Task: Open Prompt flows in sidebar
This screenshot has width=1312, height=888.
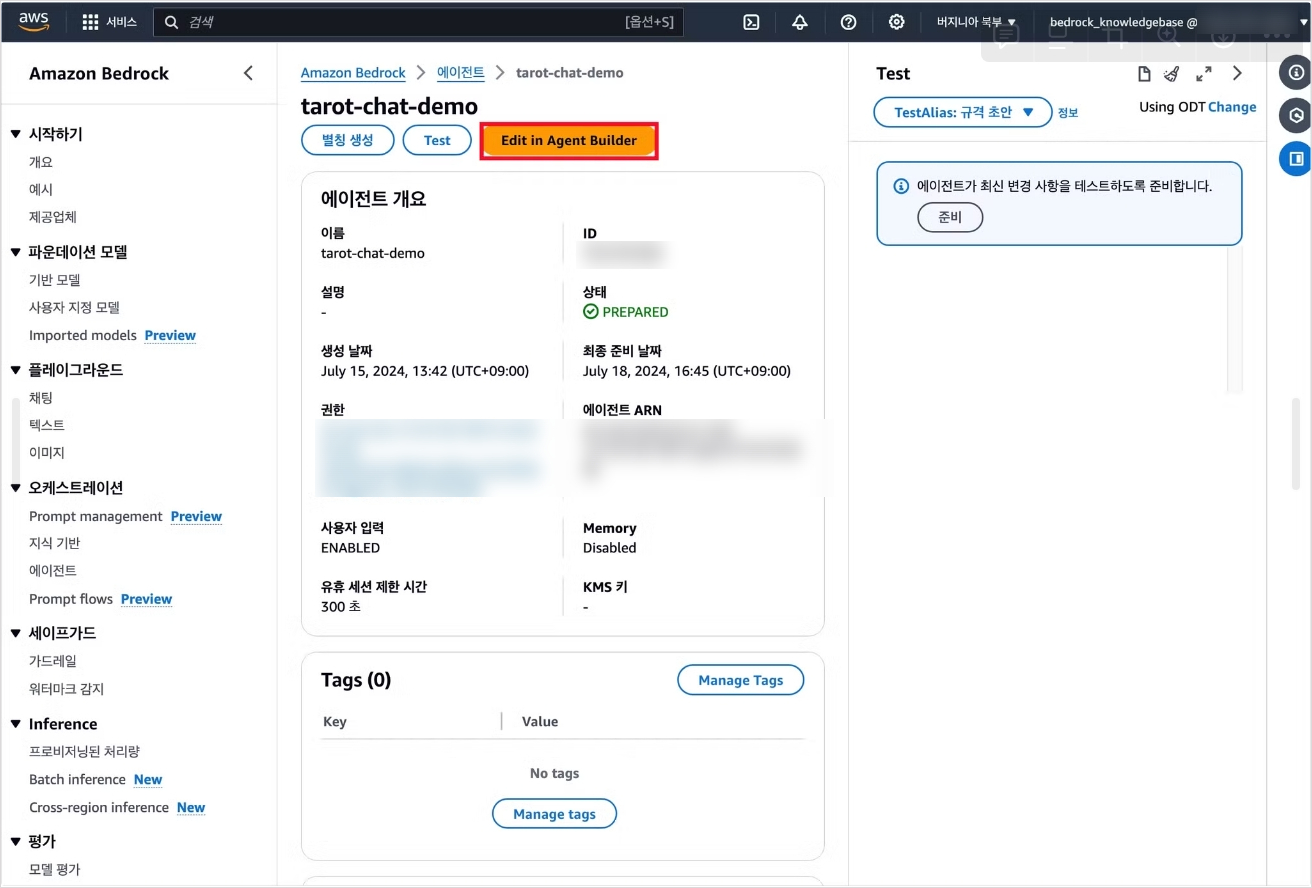Action: click(71, 599)
